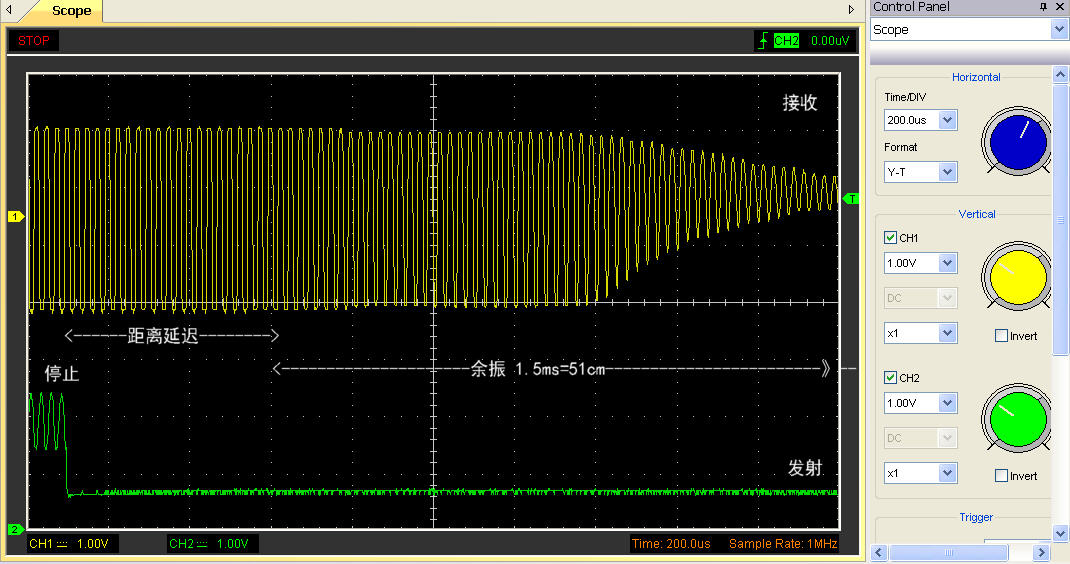Open the Format Y-T dropdown
The height and width of the screenshot is (564, 1070).
coord(947,172)
